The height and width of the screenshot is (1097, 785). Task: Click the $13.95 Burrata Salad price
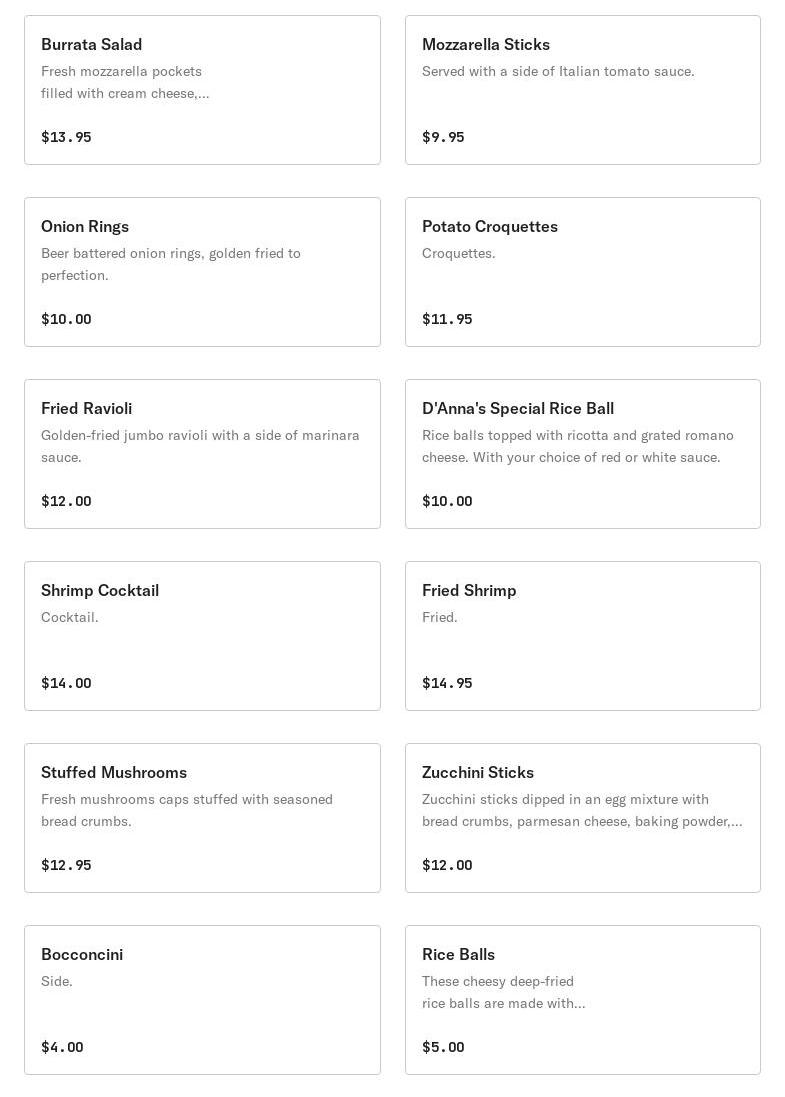point(66,137)
